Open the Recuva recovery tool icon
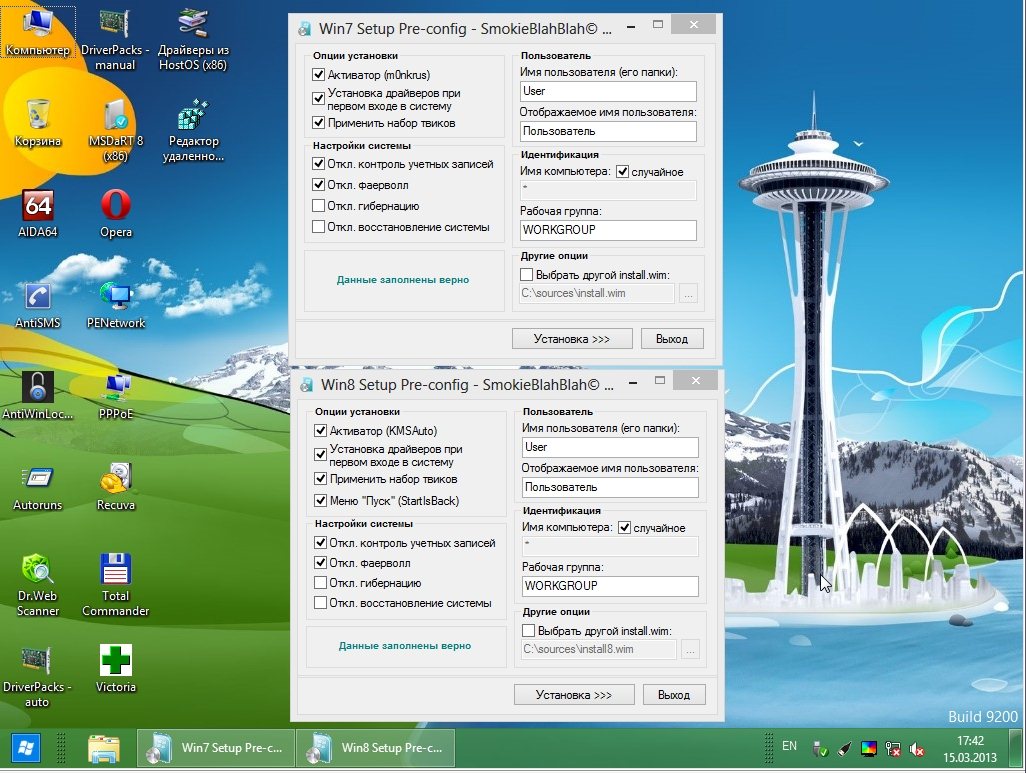 click(x=116, y=480)
